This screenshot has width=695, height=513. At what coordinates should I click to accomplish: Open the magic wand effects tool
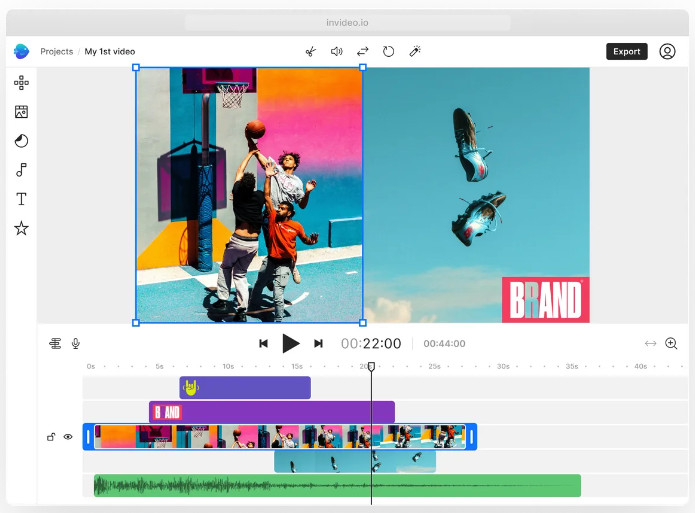click(415, 51)
